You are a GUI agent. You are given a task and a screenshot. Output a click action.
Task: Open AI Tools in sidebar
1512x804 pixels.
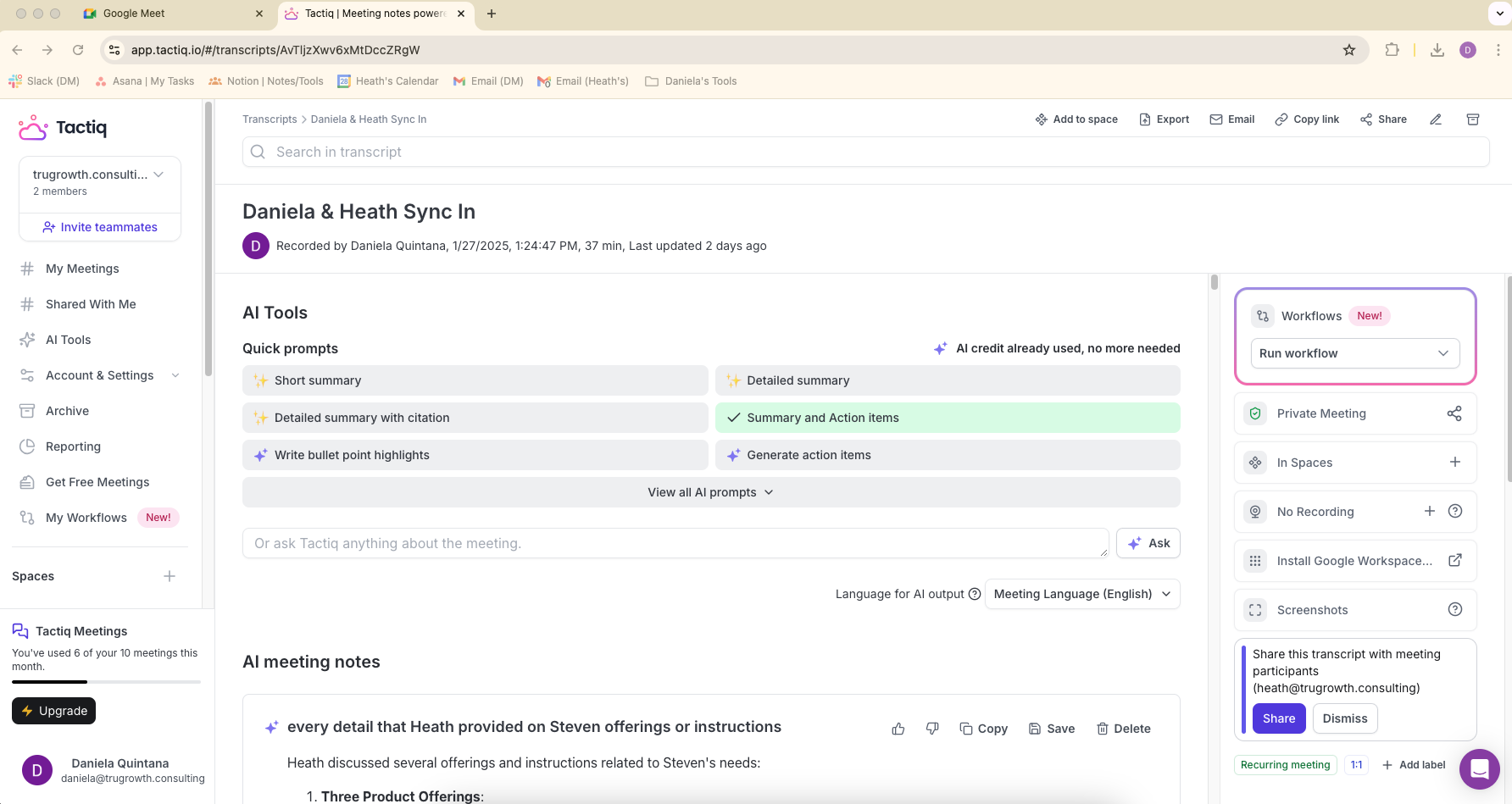[x=68, y=340]
